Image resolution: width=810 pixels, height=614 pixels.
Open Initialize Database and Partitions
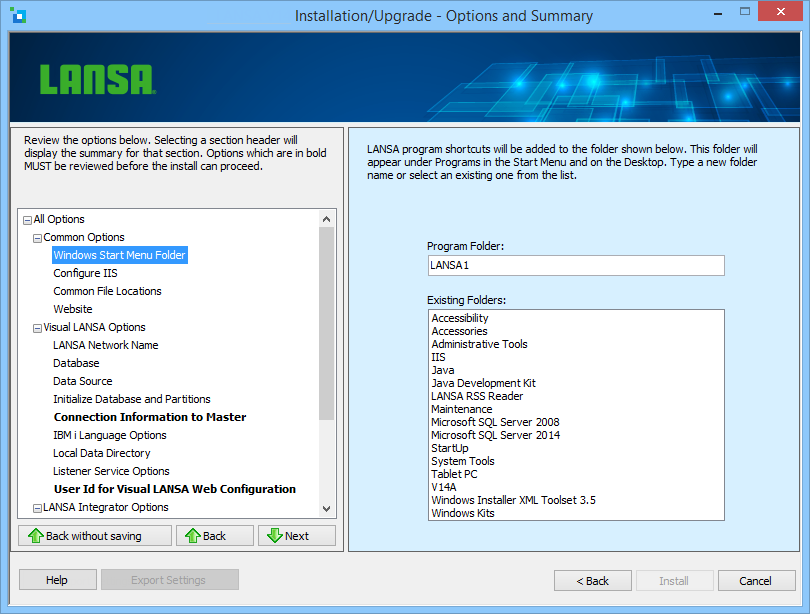[132, 399]
